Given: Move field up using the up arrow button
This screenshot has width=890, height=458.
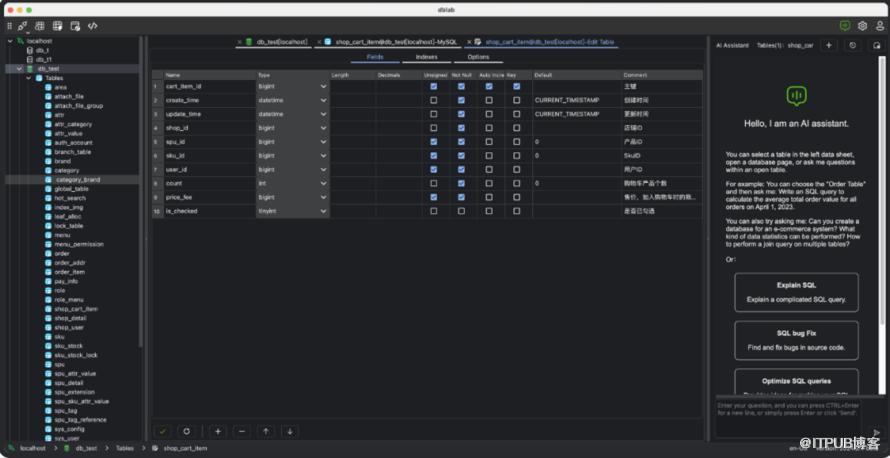Looking at the screenshot, I should [x=265, y=431].
